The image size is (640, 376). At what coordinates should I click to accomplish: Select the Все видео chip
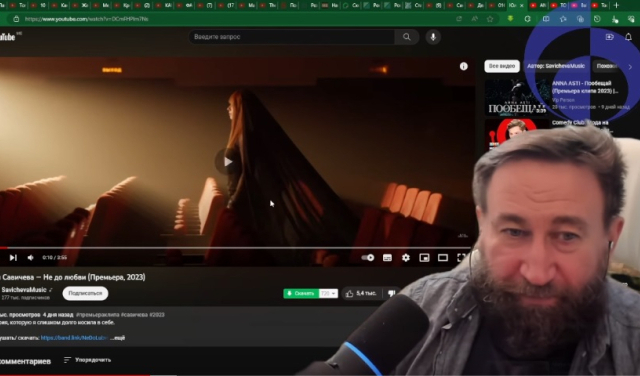click(x=502, y=66)
